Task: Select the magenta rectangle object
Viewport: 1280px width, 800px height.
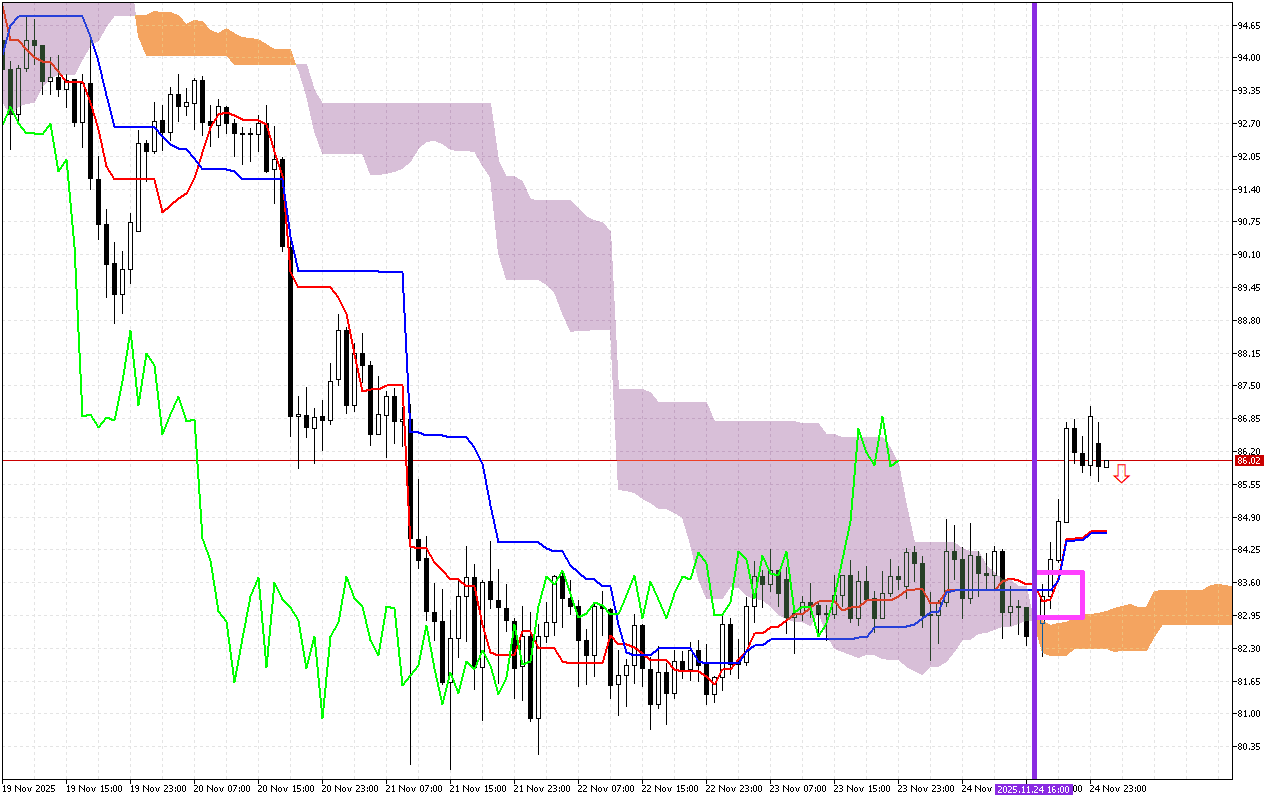Action: tap(1083, 595)
